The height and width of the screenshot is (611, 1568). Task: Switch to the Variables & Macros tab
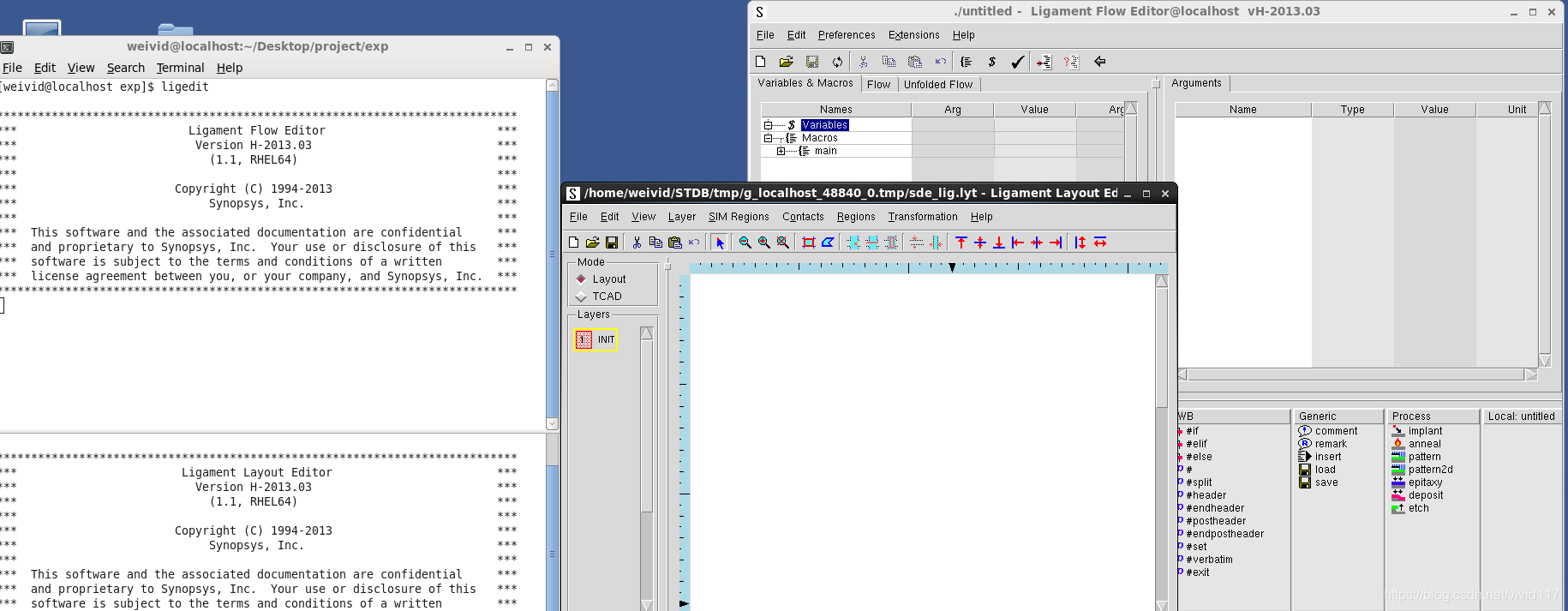[805, 83]
